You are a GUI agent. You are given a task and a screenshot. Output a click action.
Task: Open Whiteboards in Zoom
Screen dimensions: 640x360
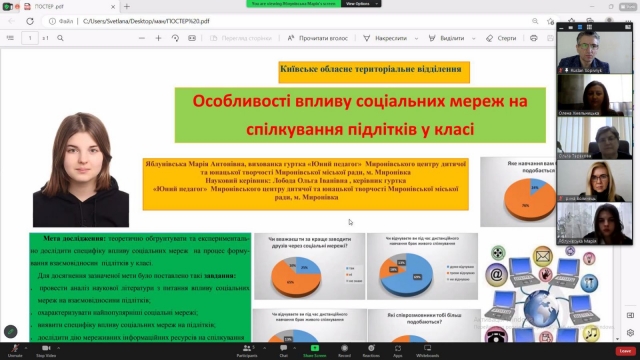(427, 350)
